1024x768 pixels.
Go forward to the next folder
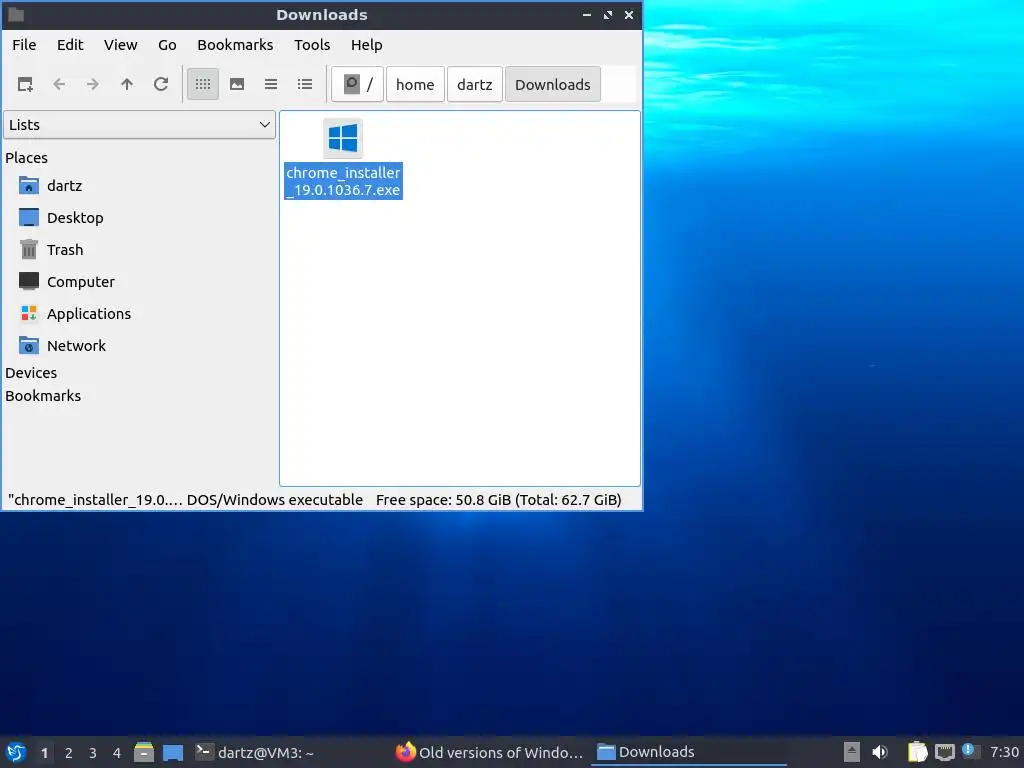(93, 84)
